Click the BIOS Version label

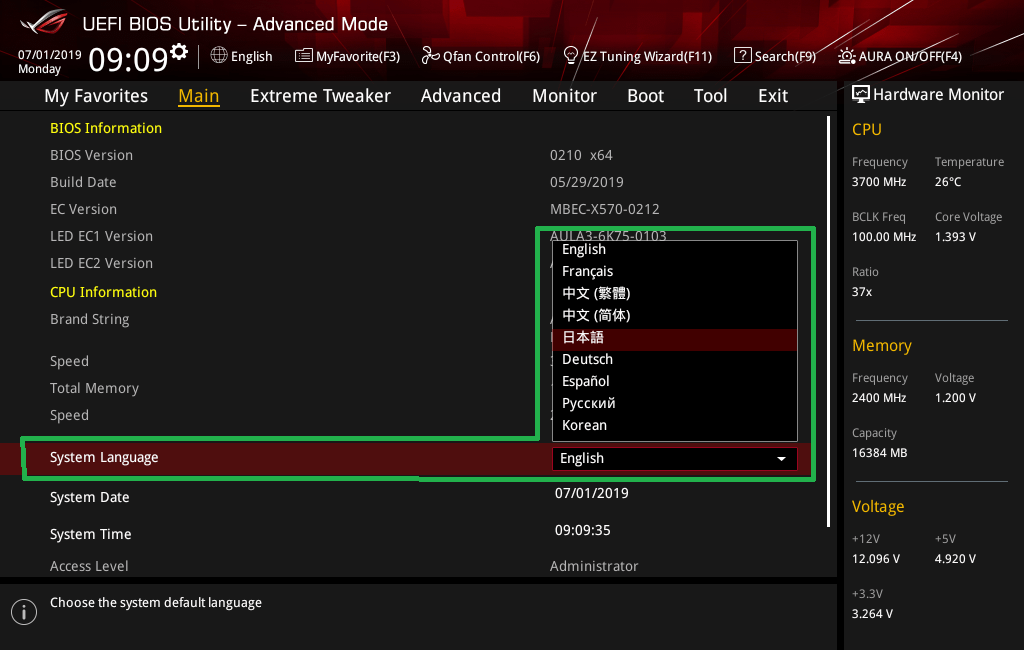coord(91,155)
